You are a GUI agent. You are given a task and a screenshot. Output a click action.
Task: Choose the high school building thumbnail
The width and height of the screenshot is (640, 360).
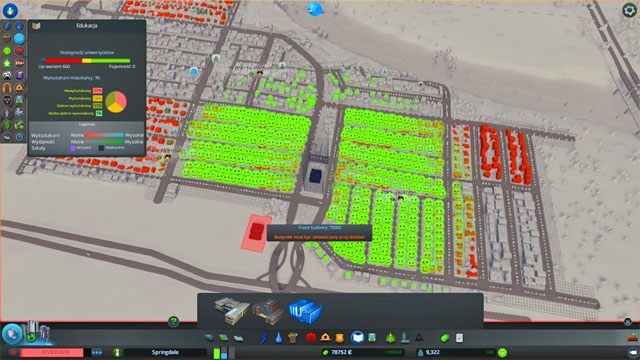click(268, 312)
